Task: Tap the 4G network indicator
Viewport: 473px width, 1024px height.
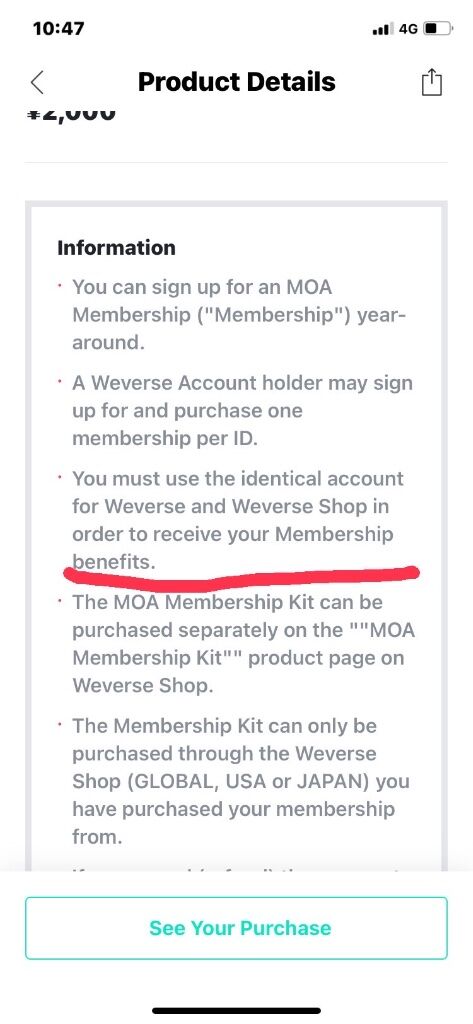Action: pos(408,29)
